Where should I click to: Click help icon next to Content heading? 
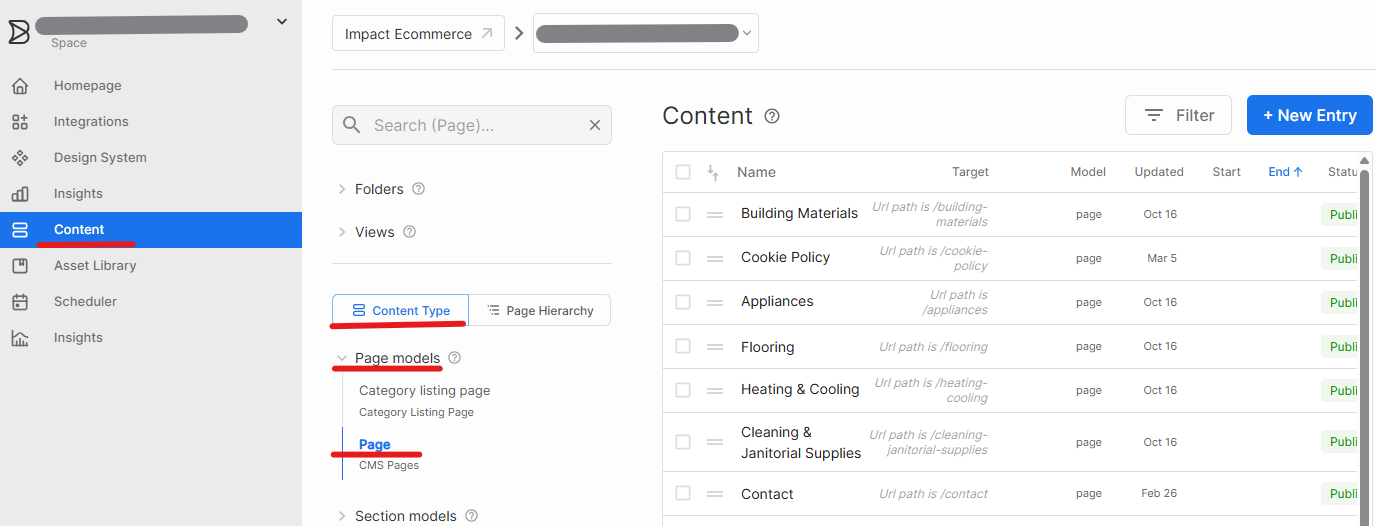tap(772, 116)
